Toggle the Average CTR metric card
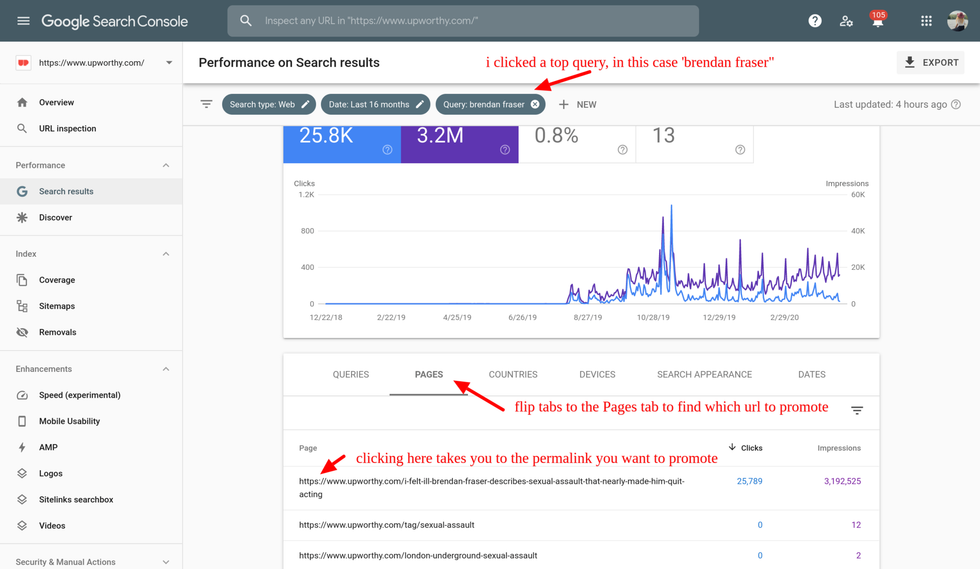Screen dimensions: 980x569 pos(577,139)
